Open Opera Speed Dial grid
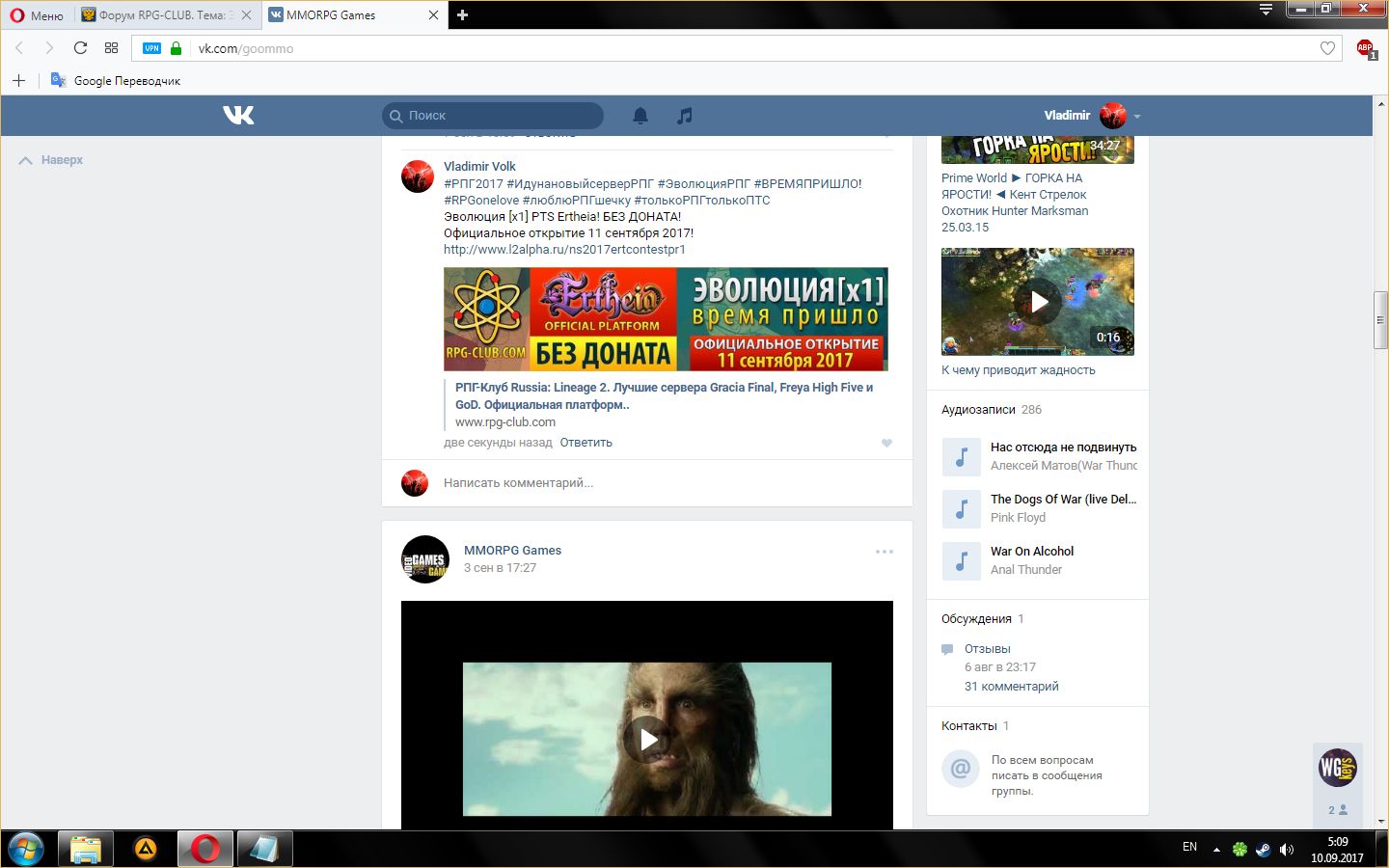Viewport: 1389px width, 868px height. (111, 48)
